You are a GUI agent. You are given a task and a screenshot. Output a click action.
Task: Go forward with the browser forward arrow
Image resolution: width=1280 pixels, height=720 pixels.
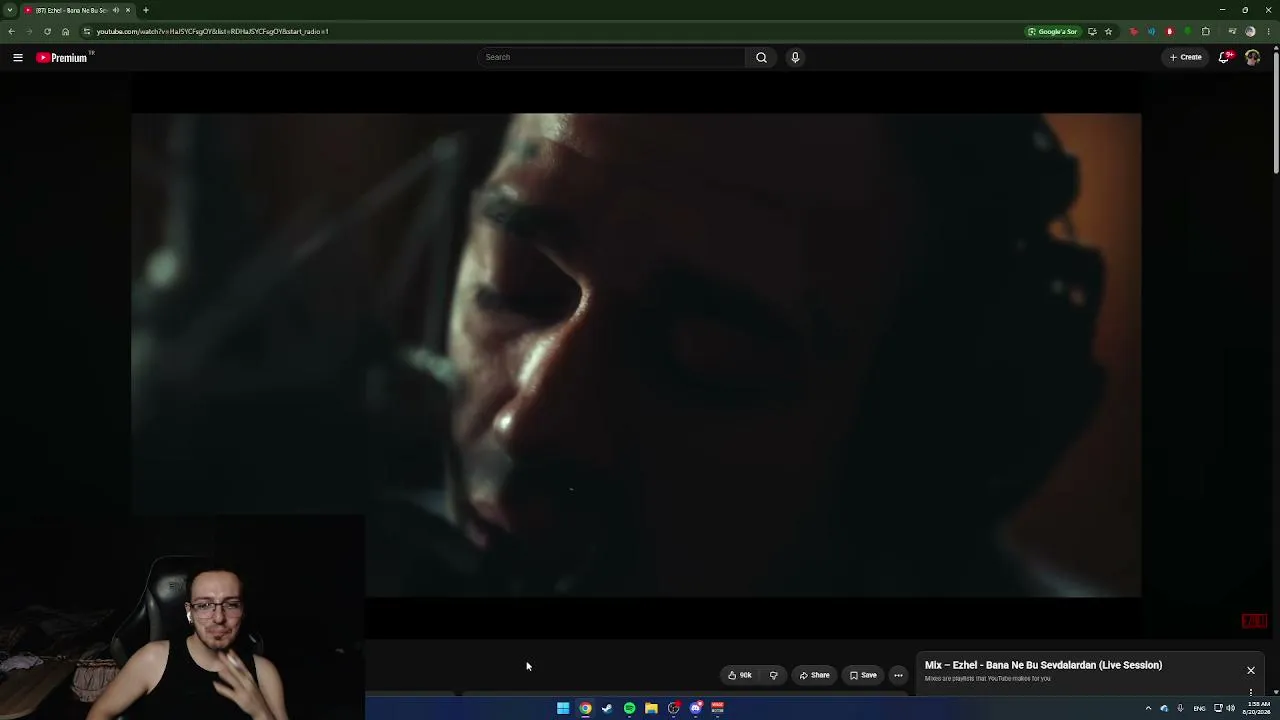coord(29,32)
